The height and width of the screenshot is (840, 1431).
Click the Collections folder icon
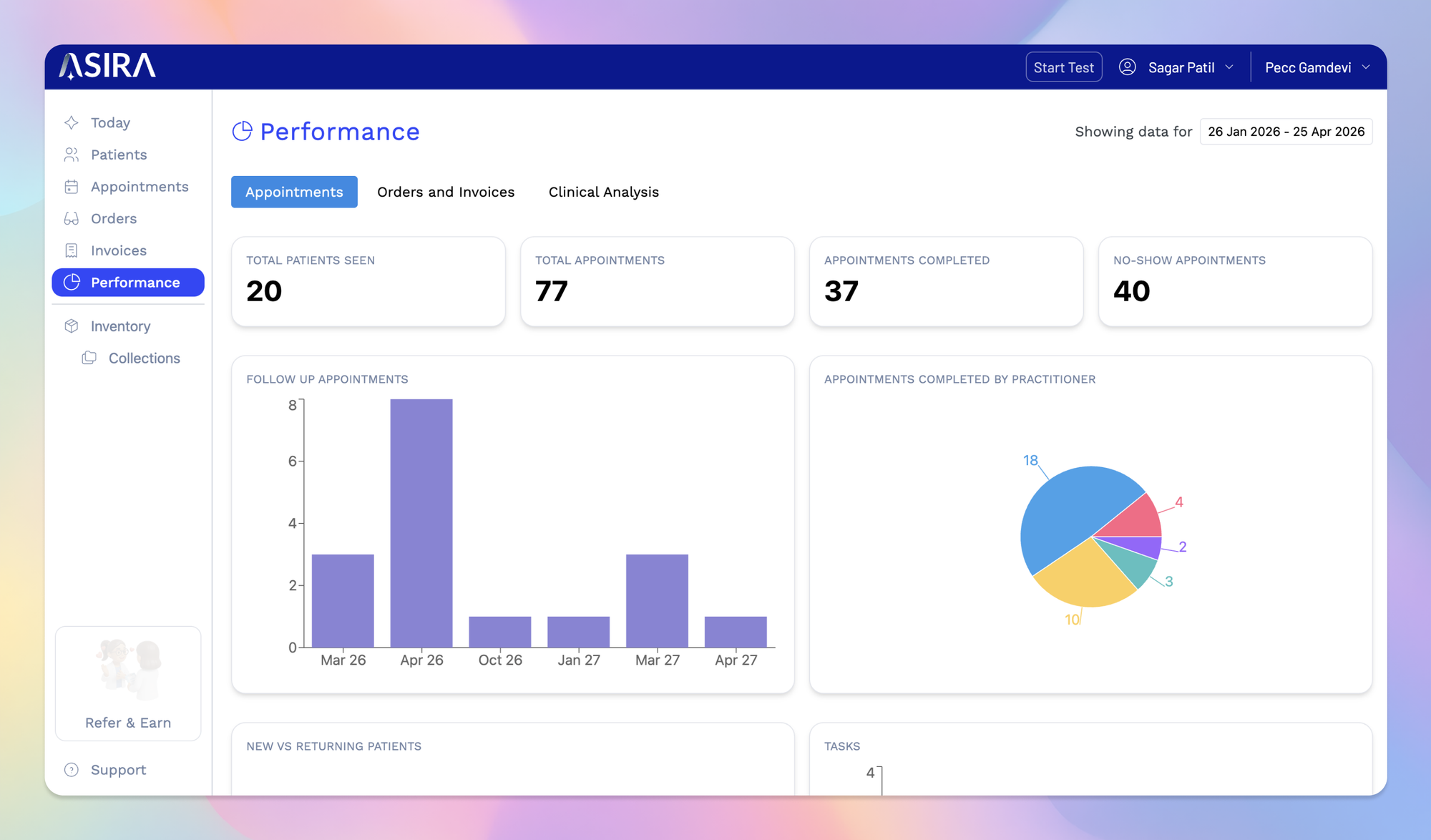[89, 358]
